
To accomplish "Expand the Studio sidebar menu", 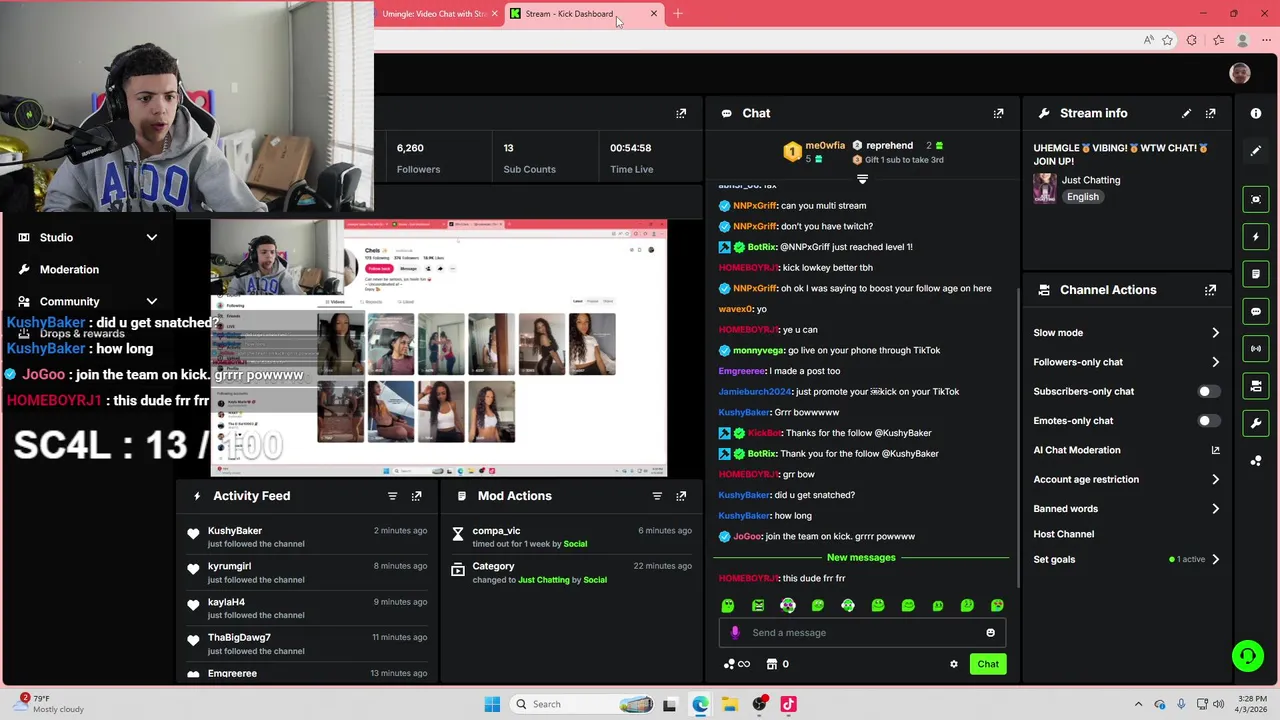I will 151,237.
